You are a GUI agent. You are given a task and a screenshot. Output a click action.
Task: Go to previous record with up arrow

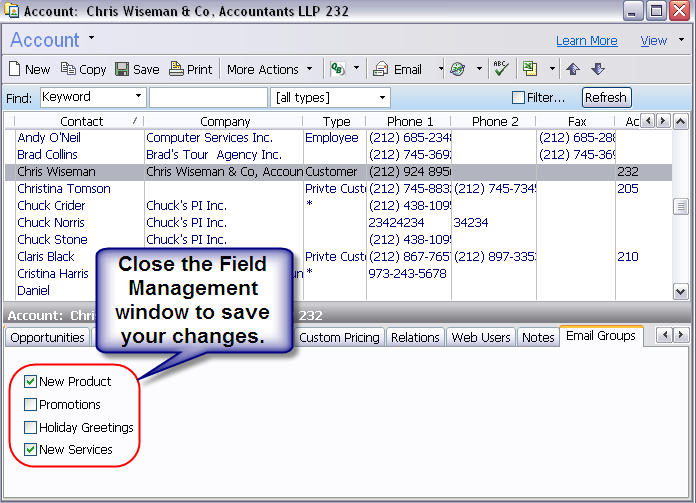[x=573, y=69]
